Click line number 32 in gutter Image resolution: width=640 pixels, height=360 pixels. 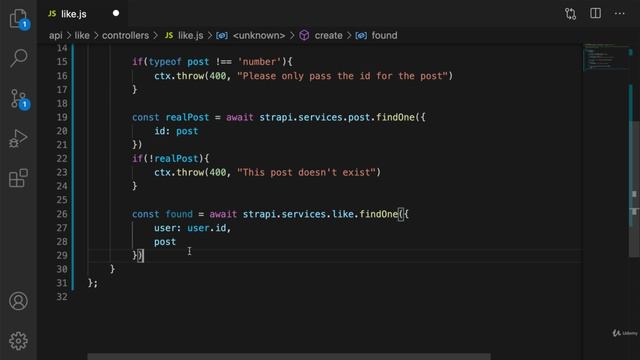(x=62, y=297)
